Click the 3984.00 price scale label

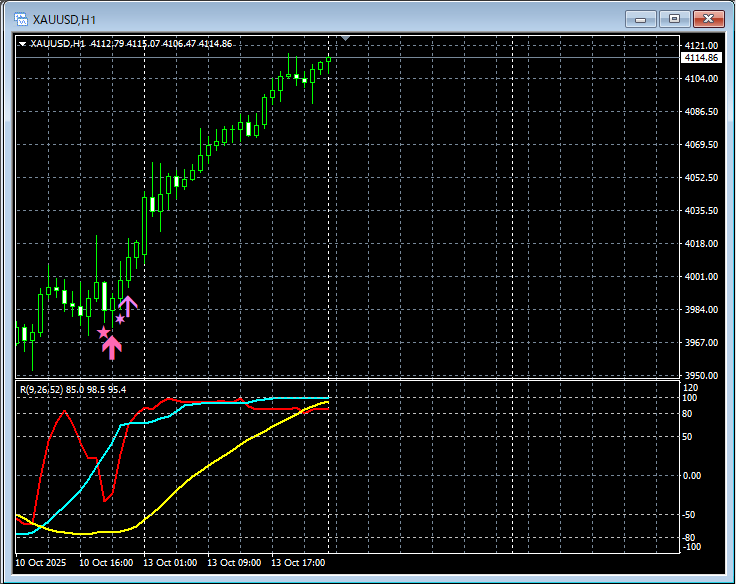pos(701,309)
